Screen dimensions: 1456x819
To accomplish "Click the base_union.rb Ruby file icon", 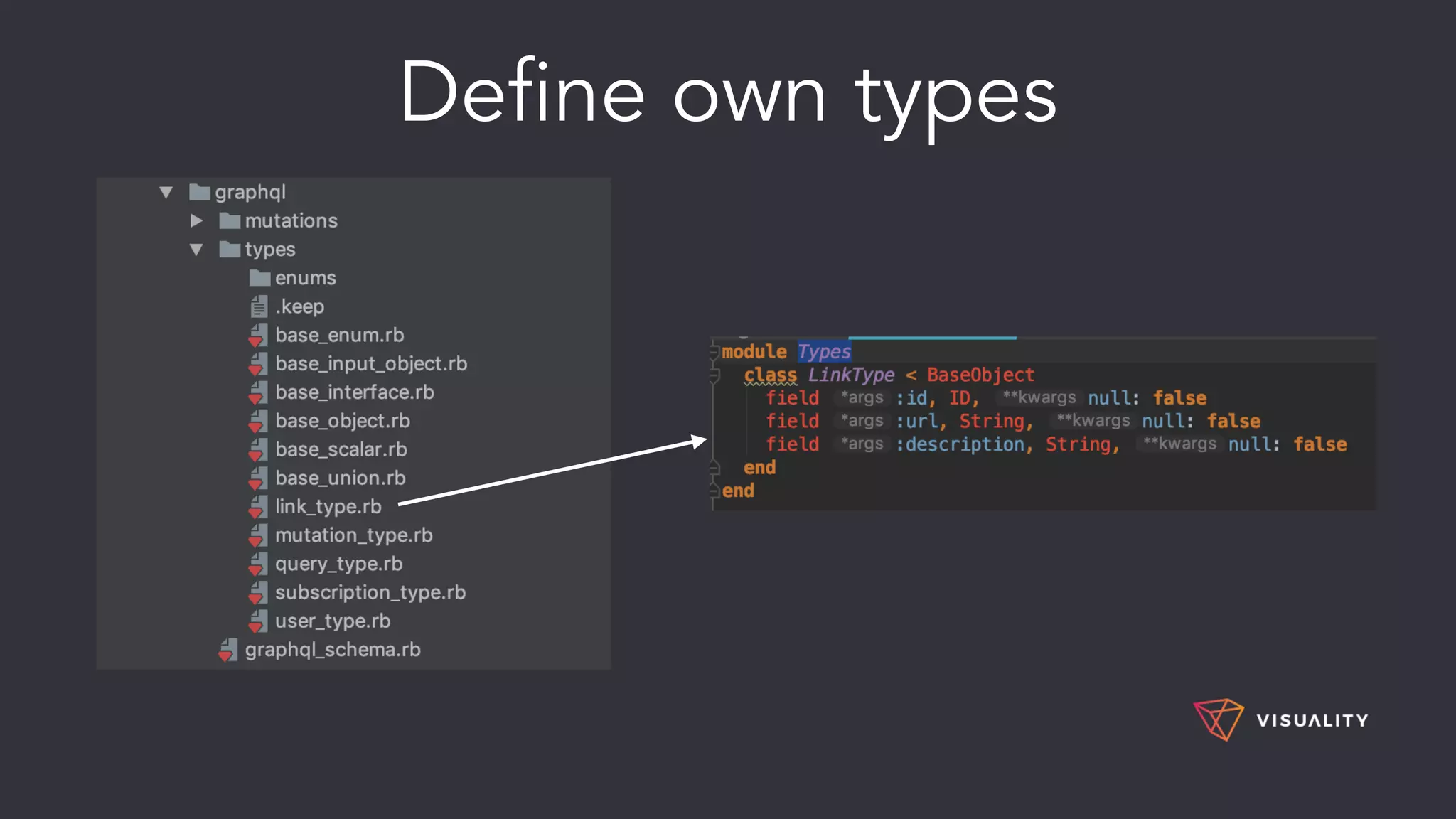I will pos(258,478).
